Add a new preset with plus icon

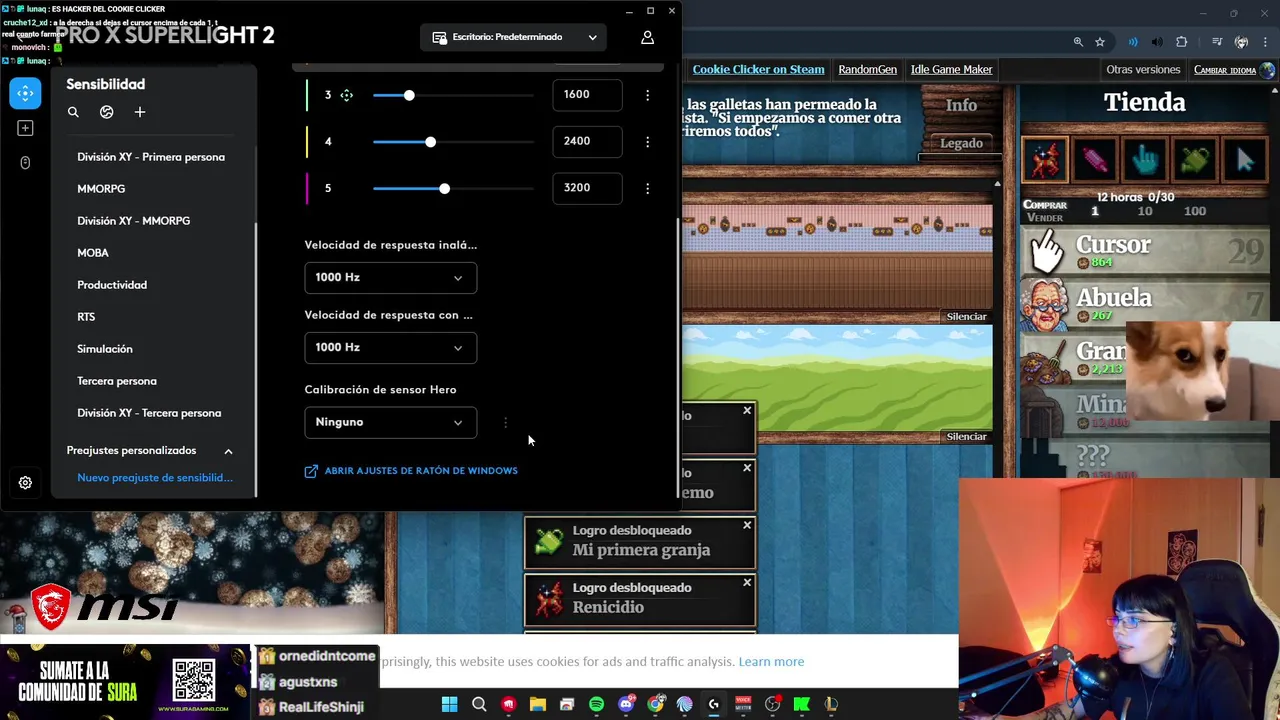click(x=140, y=112)
